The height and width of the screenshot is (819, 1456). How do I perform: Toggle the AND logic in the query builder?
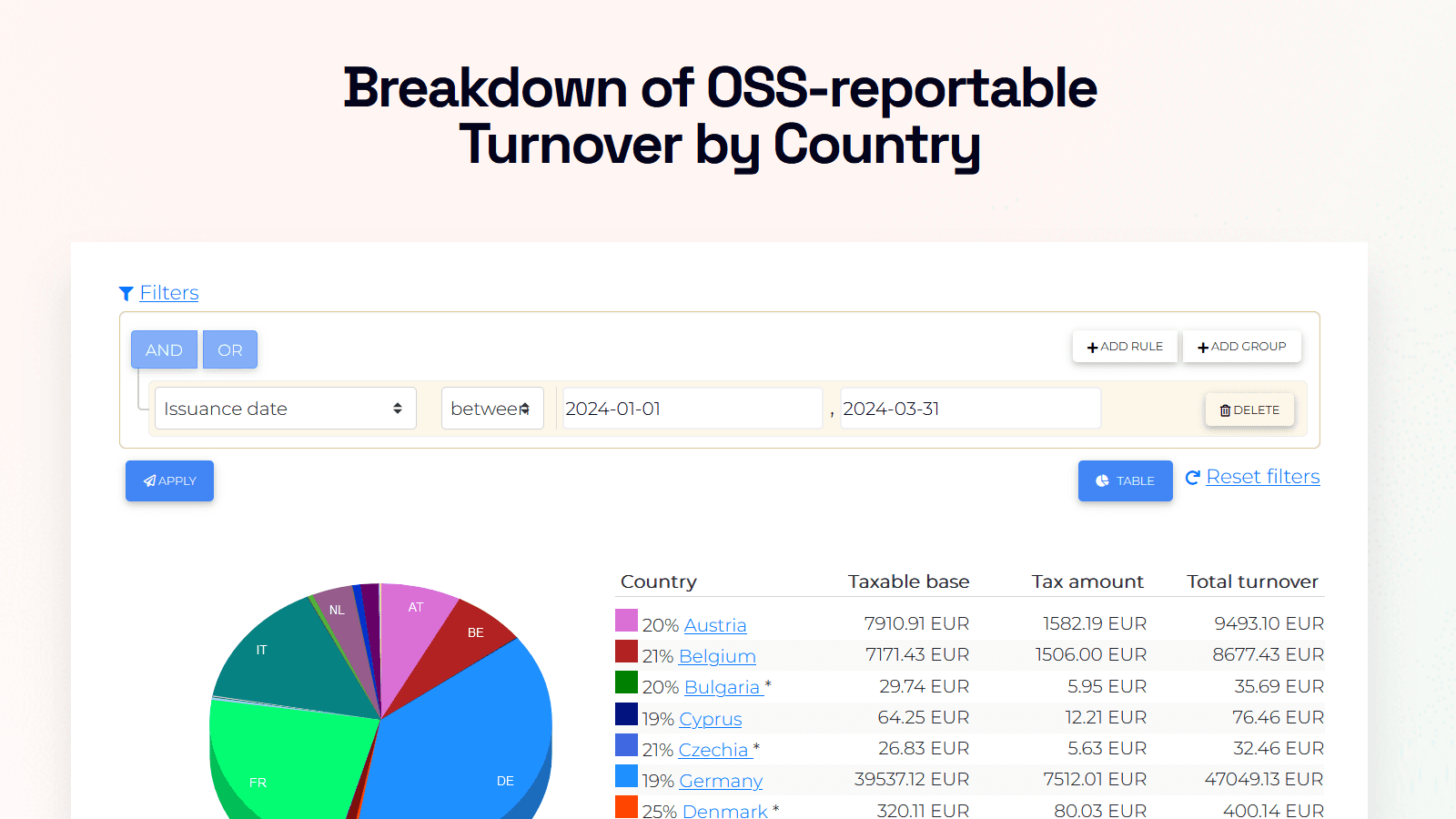[164, 349]
